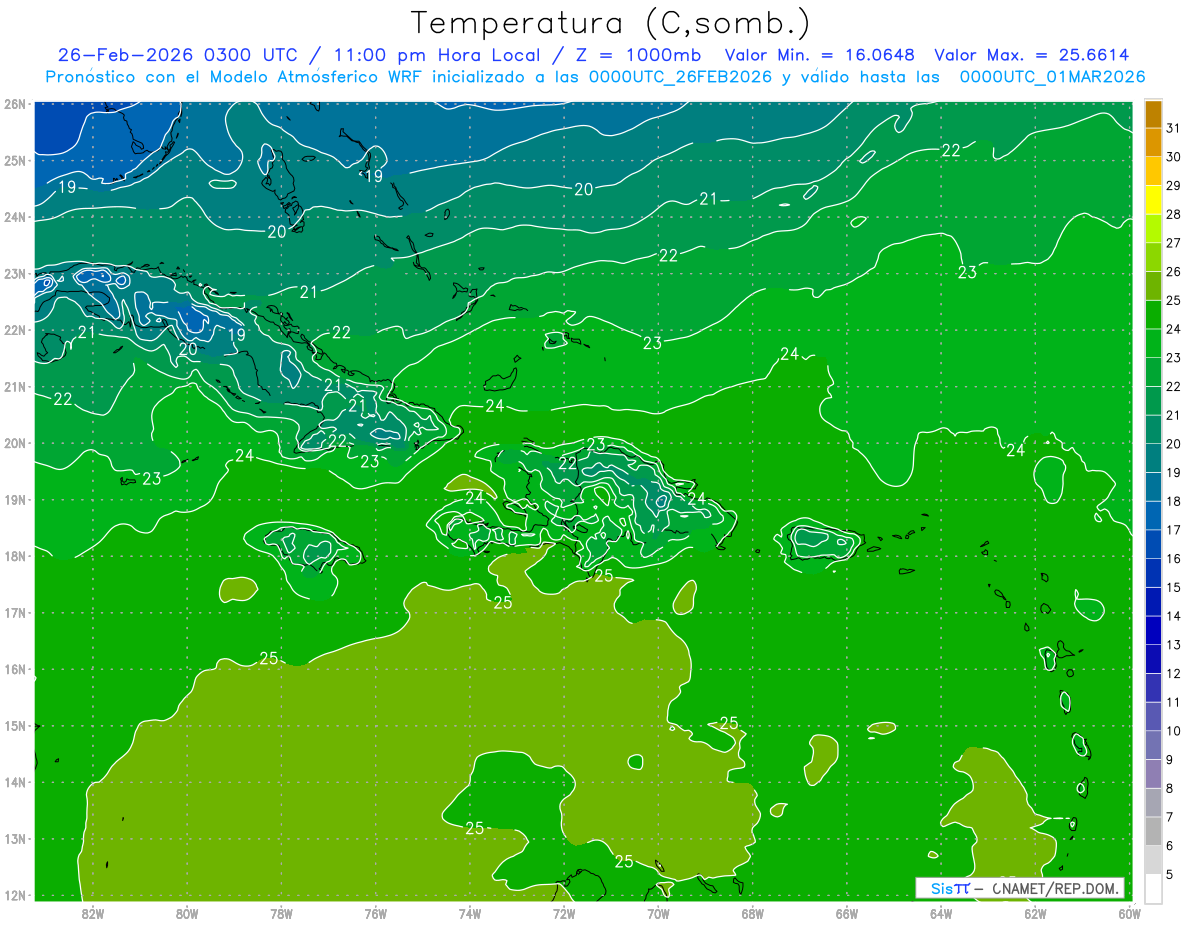This screenshot has height=927, width=1200.
Task: Click the latitude label "12N"
Action: (14, 895)
